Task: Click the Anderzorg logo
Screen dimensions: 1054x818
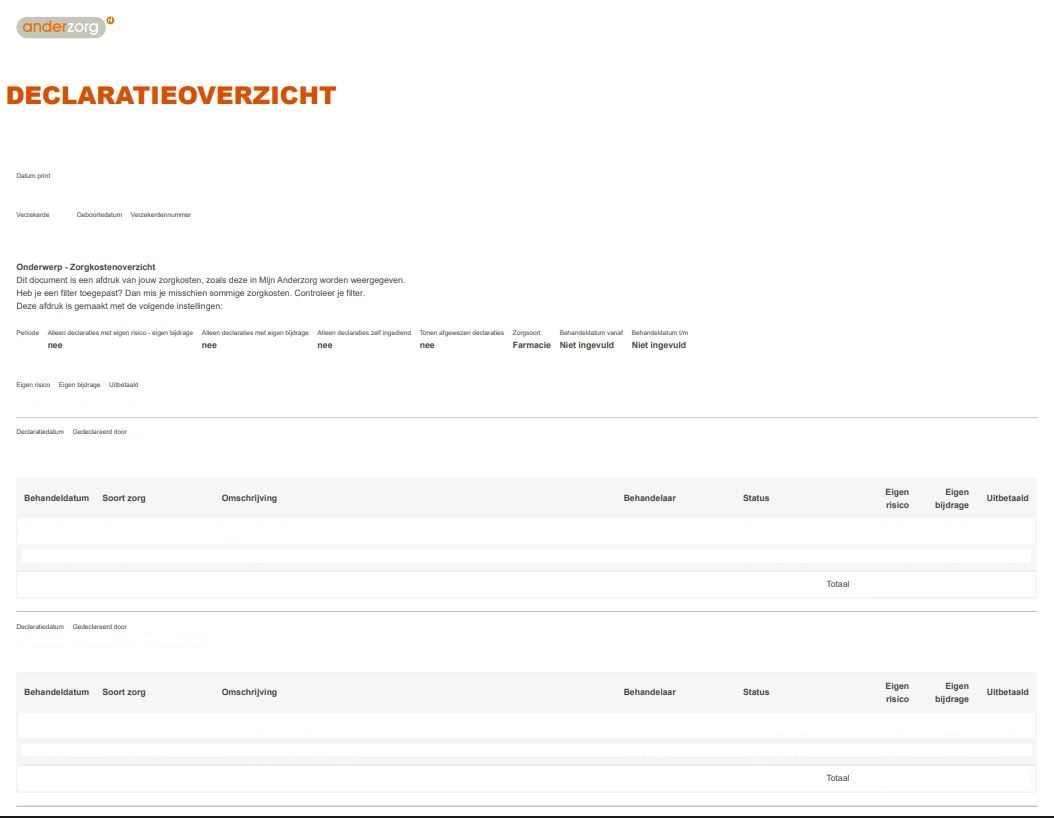Action: [x=64, y=27]
